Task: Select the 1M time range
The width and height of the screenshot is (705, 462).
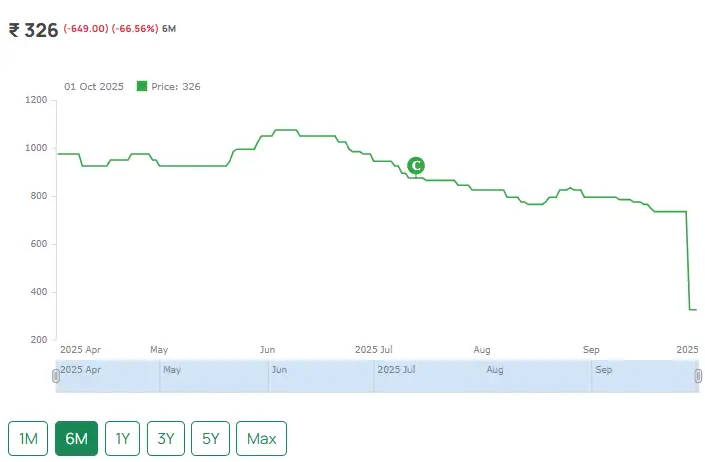Action: [28, 438]
